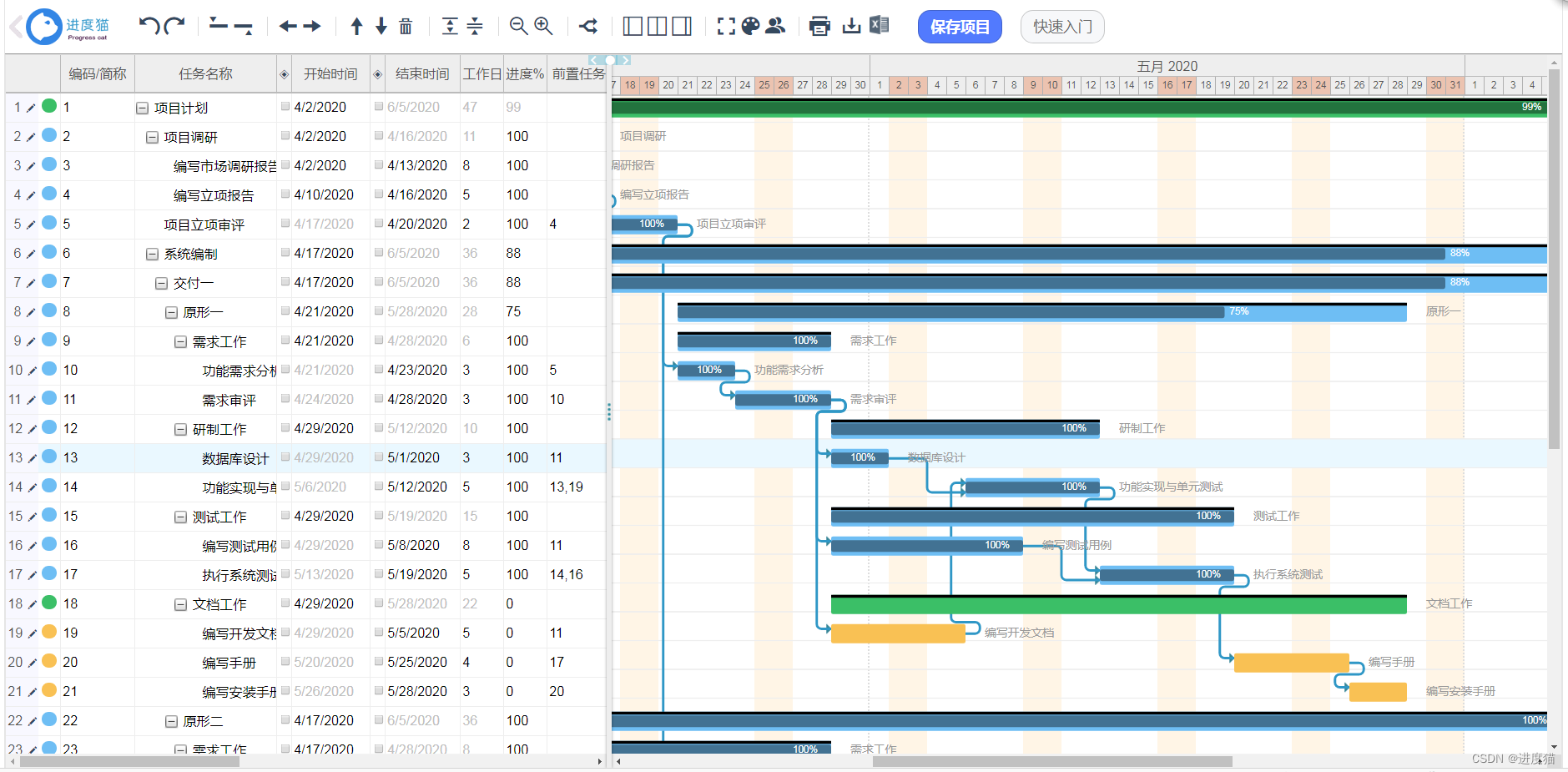Collapse the 测试工作 task group

180,517
